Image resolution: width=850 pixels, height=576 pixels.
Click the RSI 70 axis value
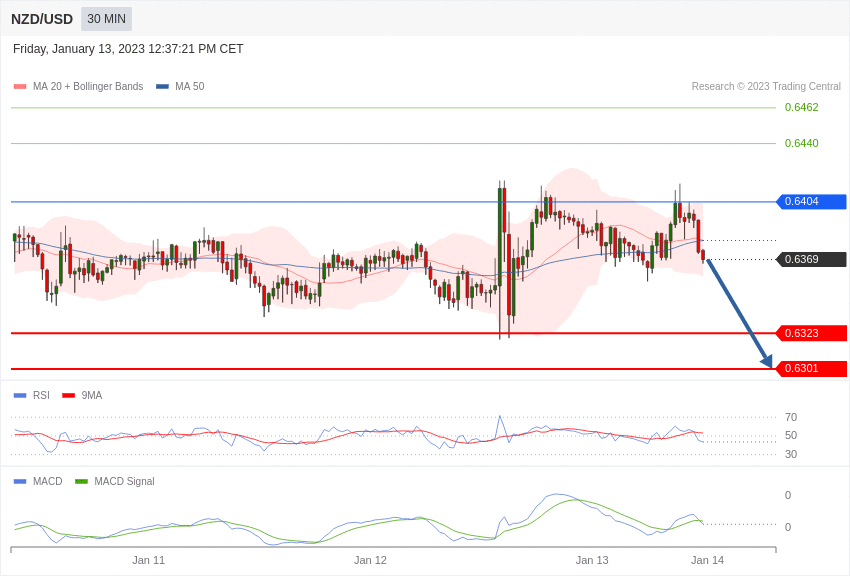point(791,417)
